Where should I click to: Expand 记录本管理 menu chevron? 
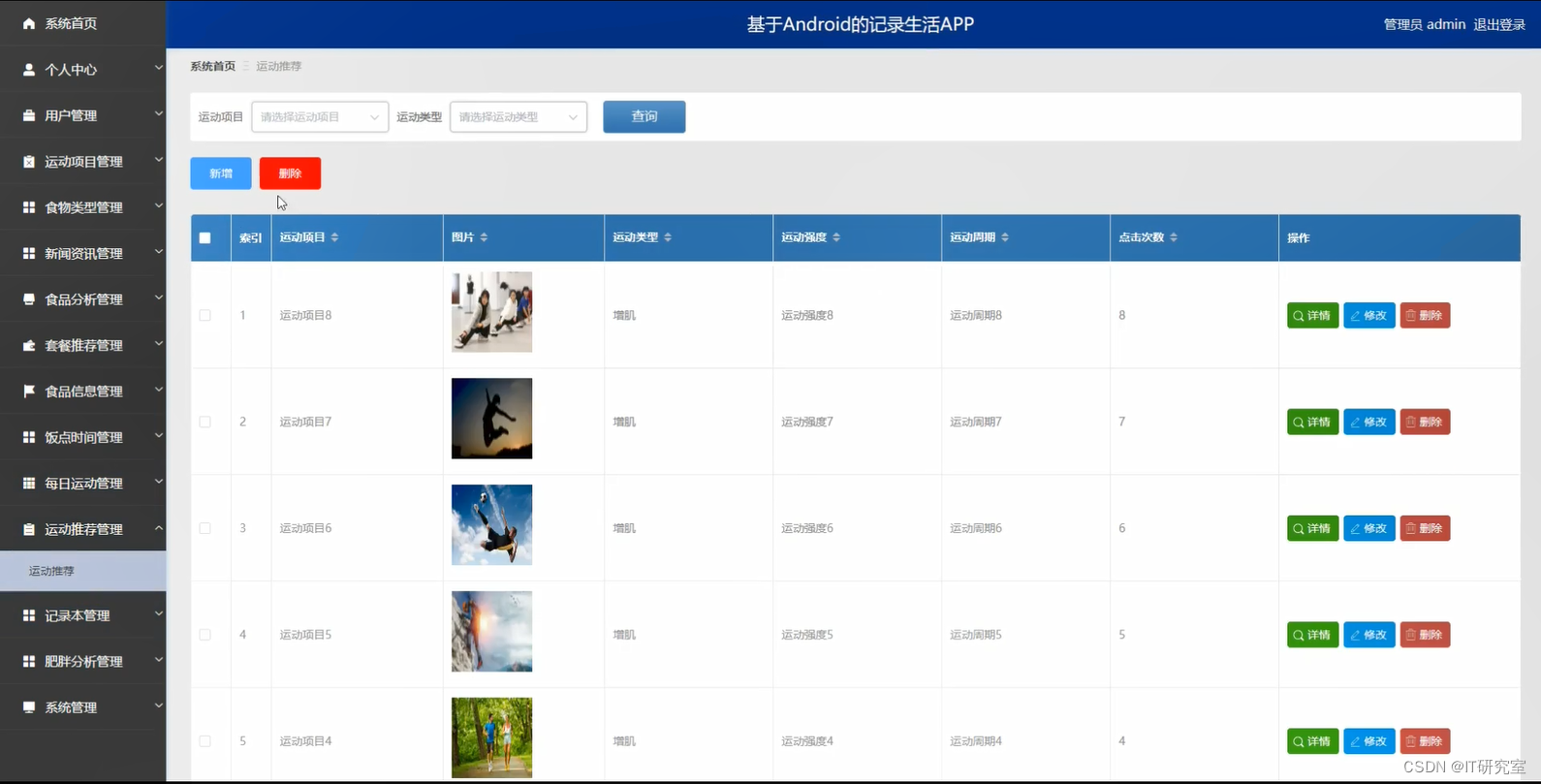[158, 613]
